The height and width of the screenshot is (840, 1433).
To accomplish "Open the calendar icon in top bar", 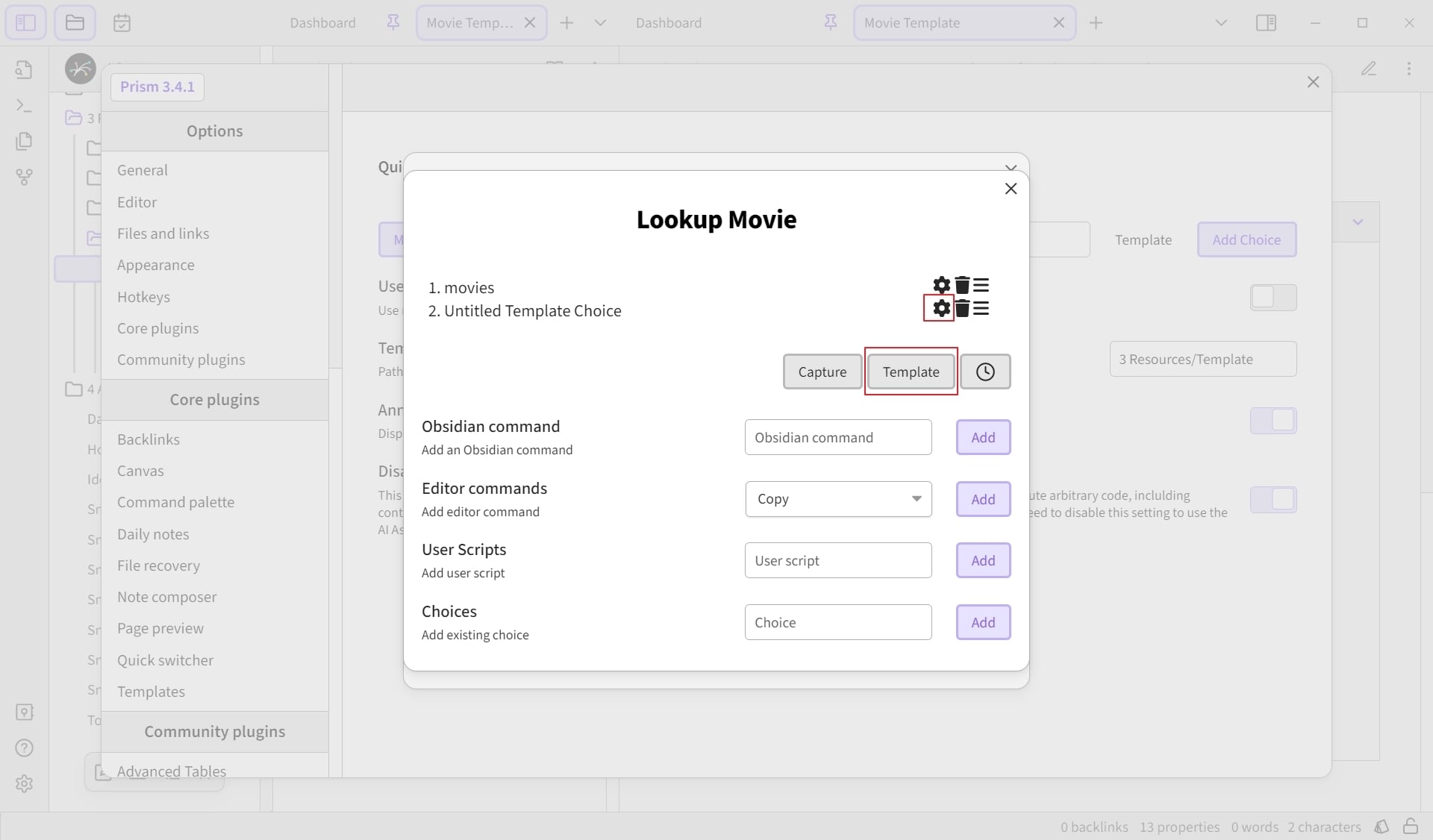I will click(x=122, y=23).
